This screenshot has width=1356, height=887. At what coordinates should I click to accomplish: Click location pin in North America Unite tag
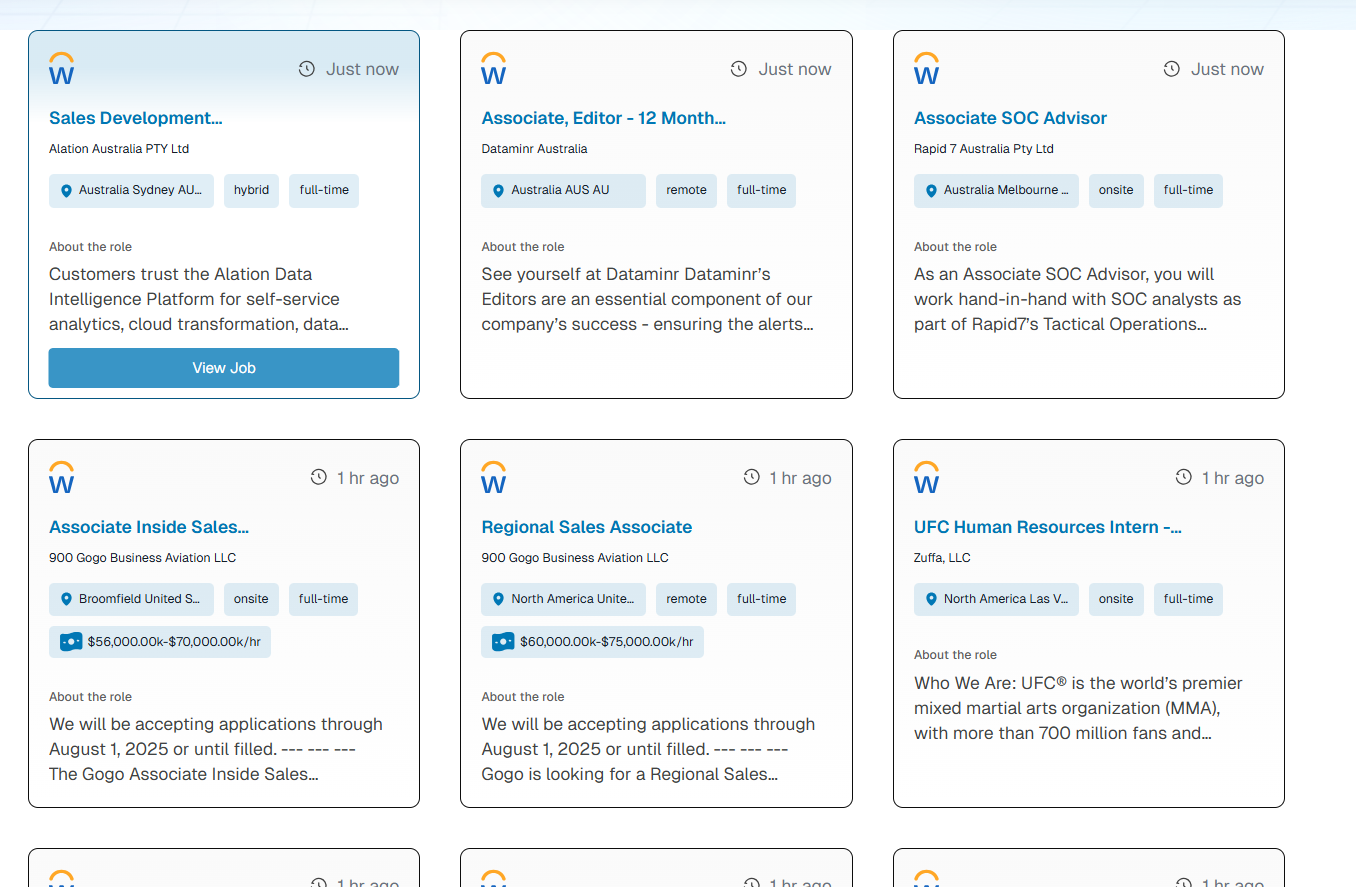(x=498, y=599)
